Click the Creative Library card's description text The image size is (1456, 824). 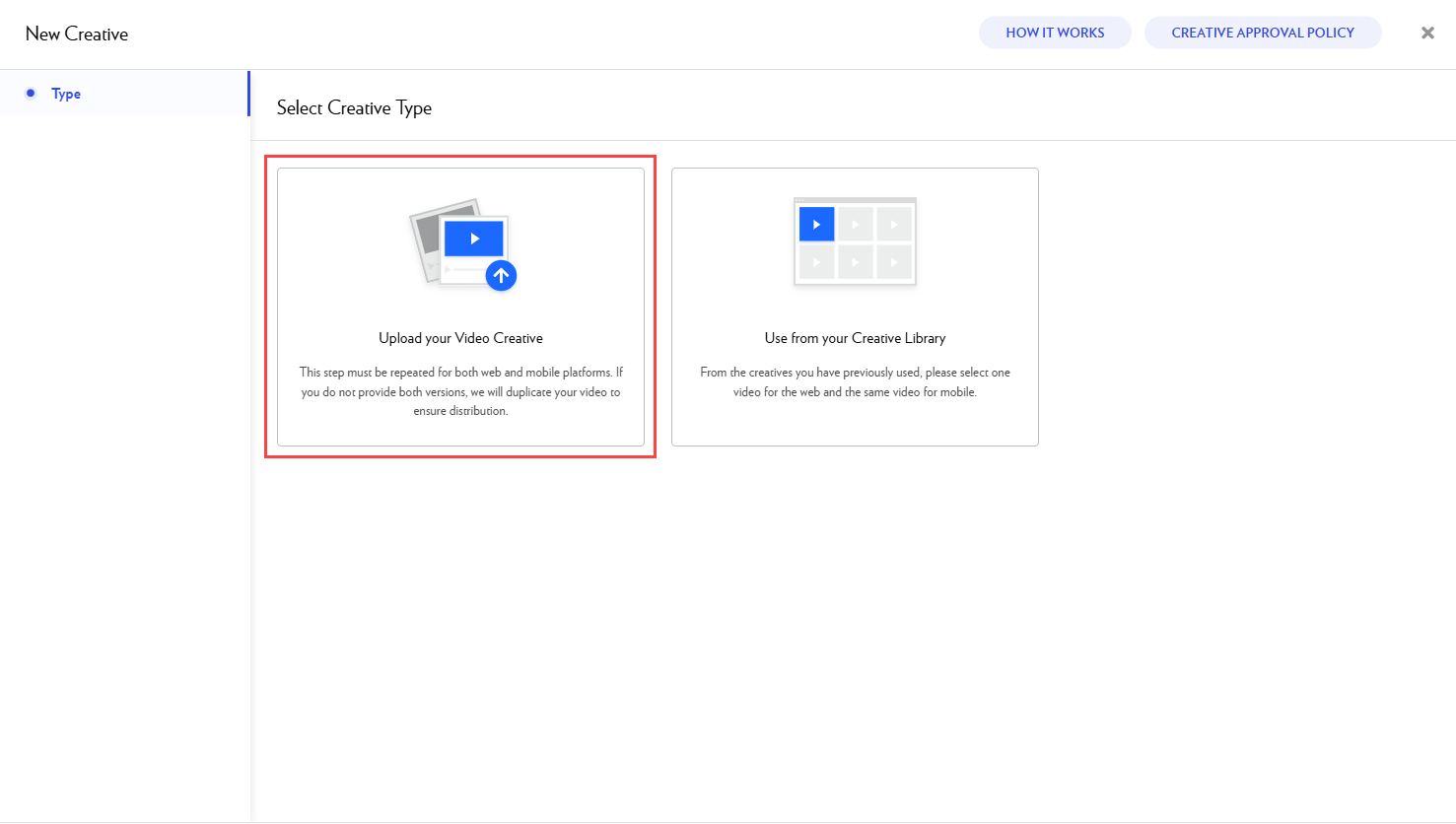coord(855,382)
